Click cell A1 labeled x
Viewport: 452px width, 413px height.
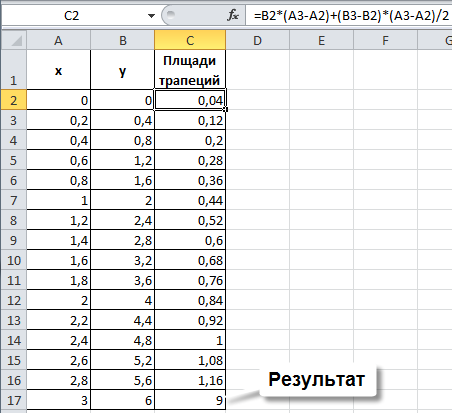click(58, 70)
